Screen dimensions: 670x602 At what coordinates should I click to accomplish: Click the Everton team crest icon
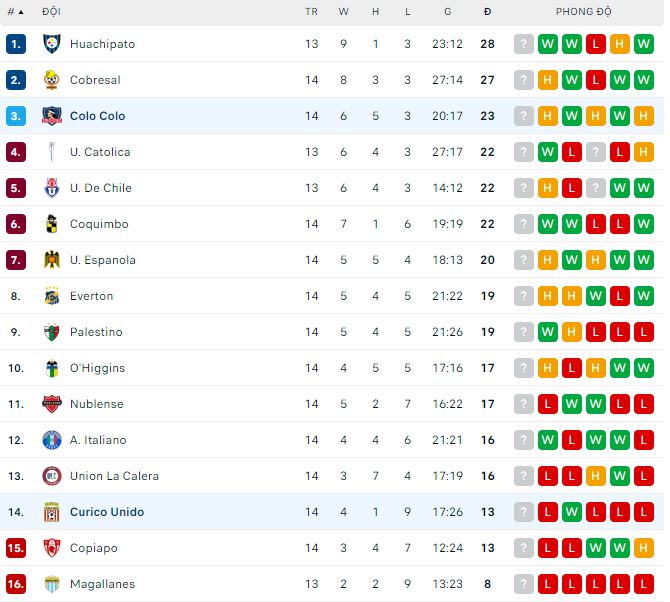[52, 296]
